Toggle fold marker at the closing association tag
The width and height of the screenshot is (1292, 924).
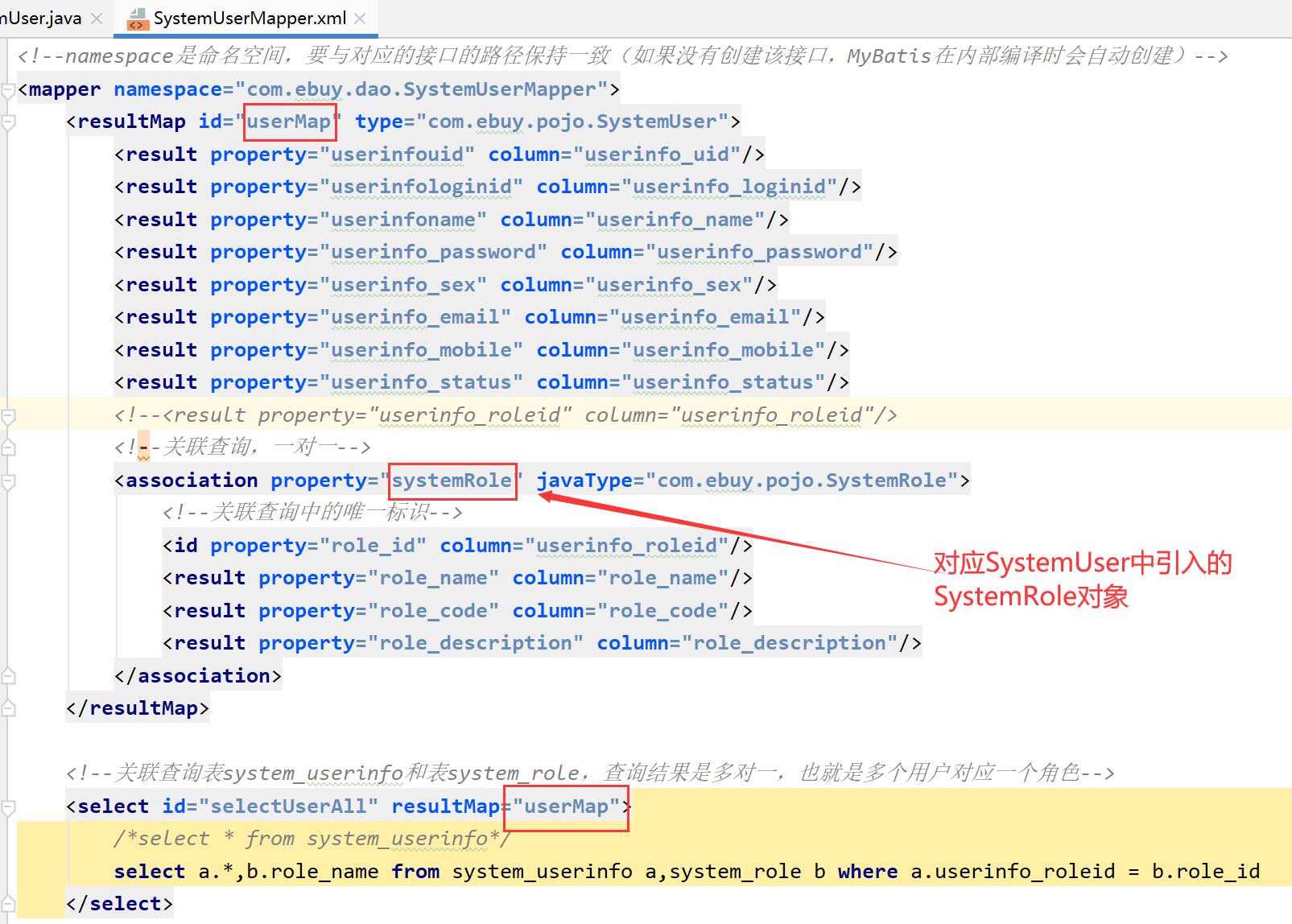[x=8, y=675]
